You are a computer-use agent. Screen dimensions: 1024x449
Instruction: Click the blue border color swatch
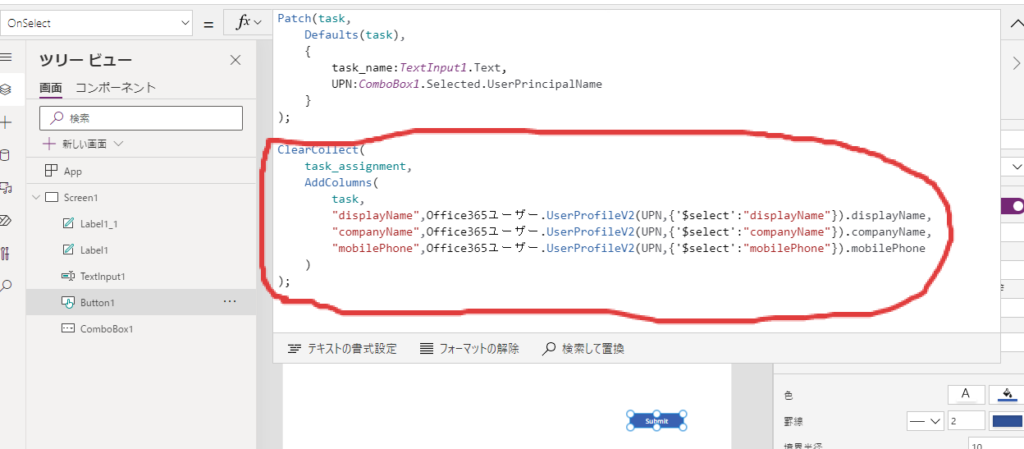(x=1005, y=421)
